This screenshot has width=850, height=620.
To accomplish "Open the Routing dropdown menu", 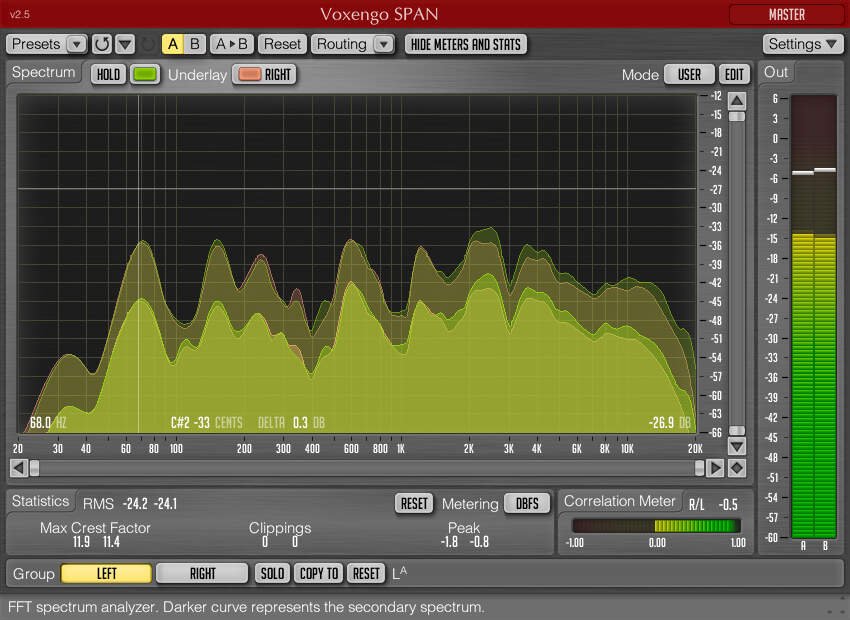I will coord(383,44).
